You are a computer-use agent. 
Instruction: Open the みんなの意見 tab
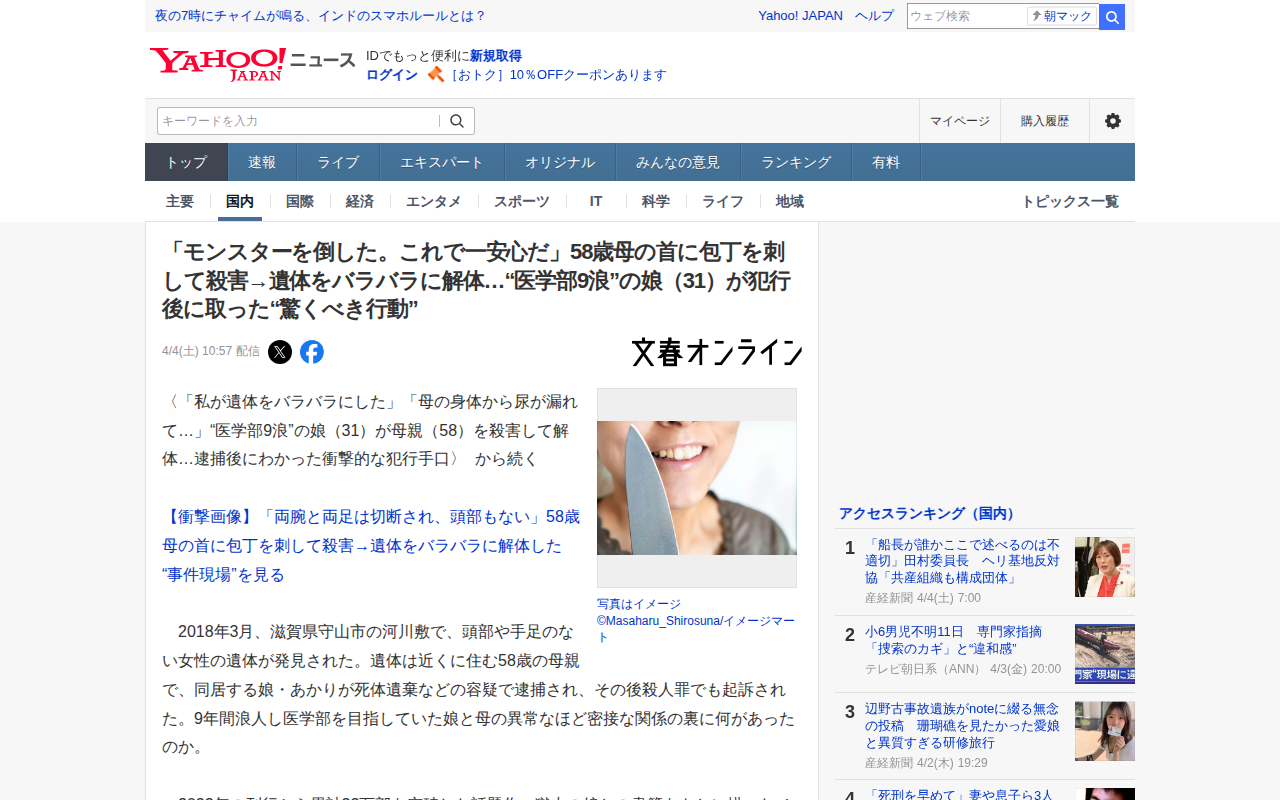(678, 162)
